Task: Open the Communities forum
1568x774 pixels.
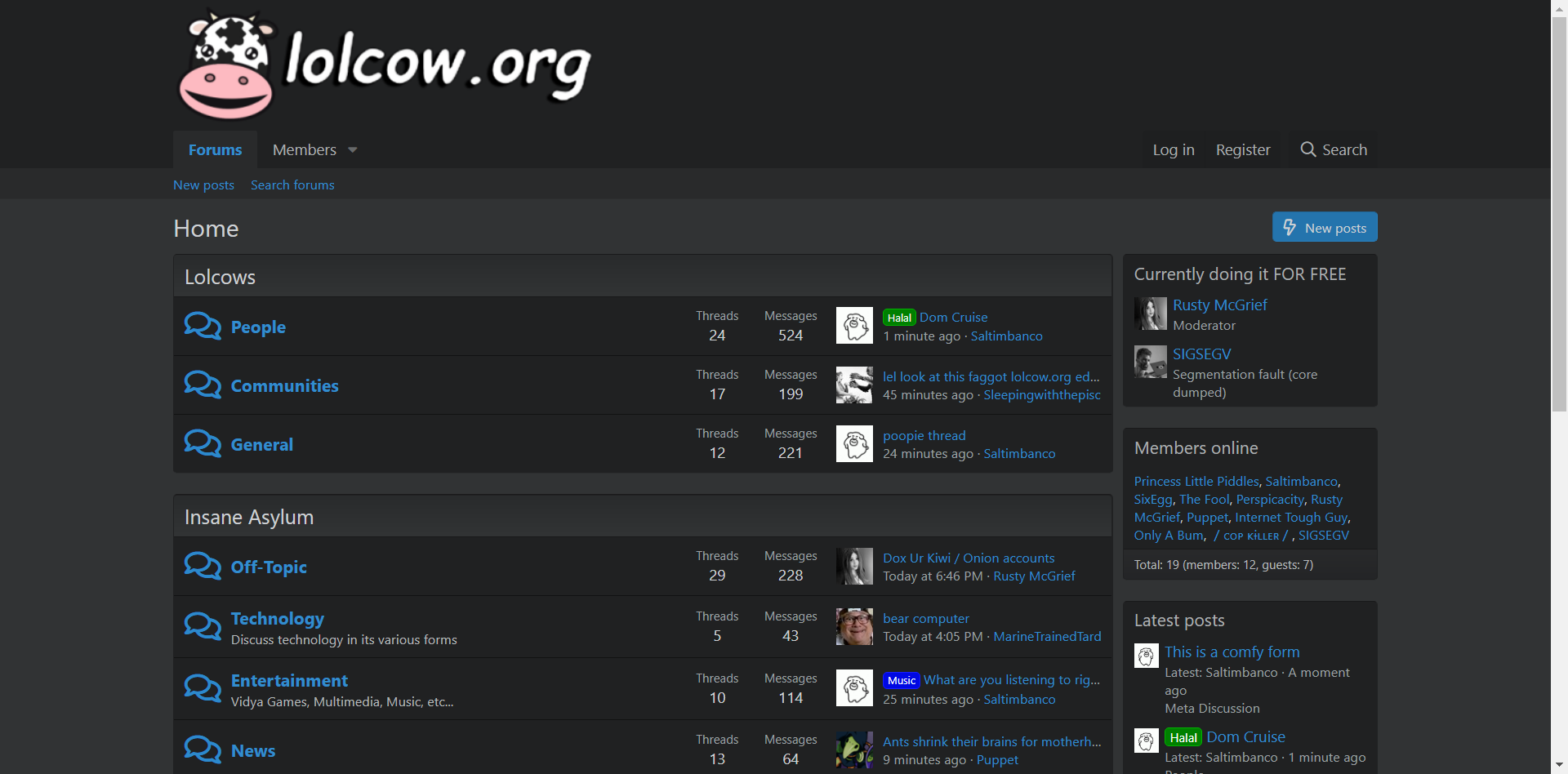Action: [x=284, y=385]
